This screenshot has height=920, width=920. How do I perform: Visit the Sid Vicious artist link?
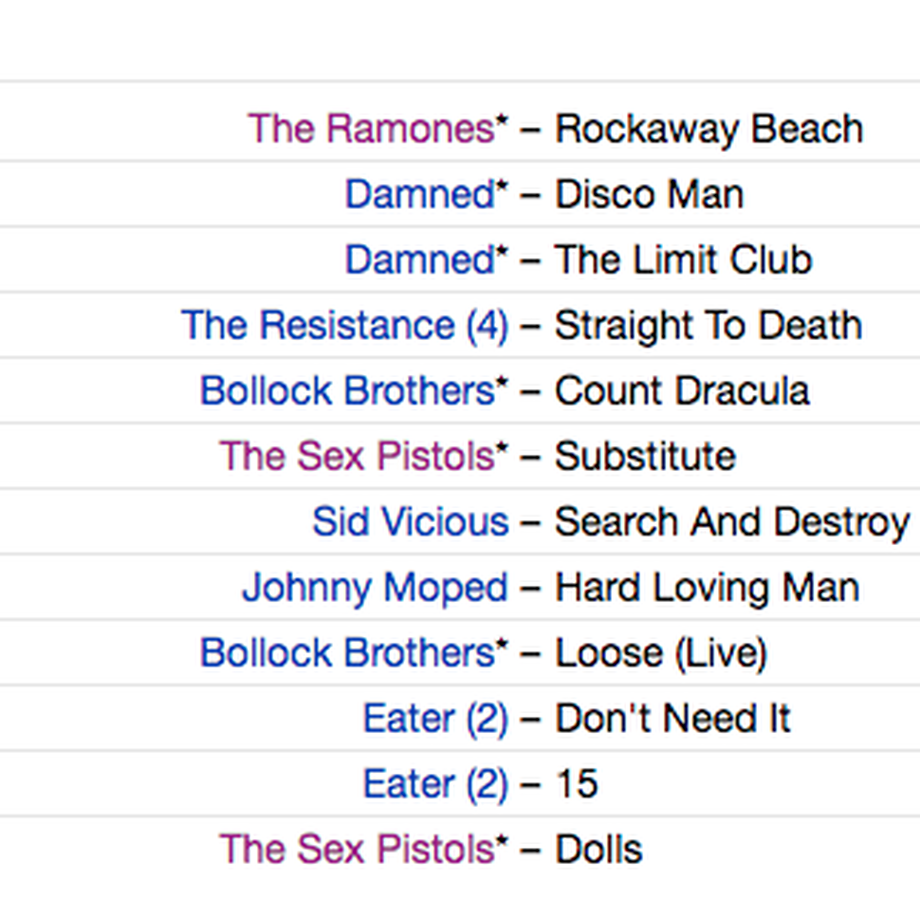click(410, 522)
